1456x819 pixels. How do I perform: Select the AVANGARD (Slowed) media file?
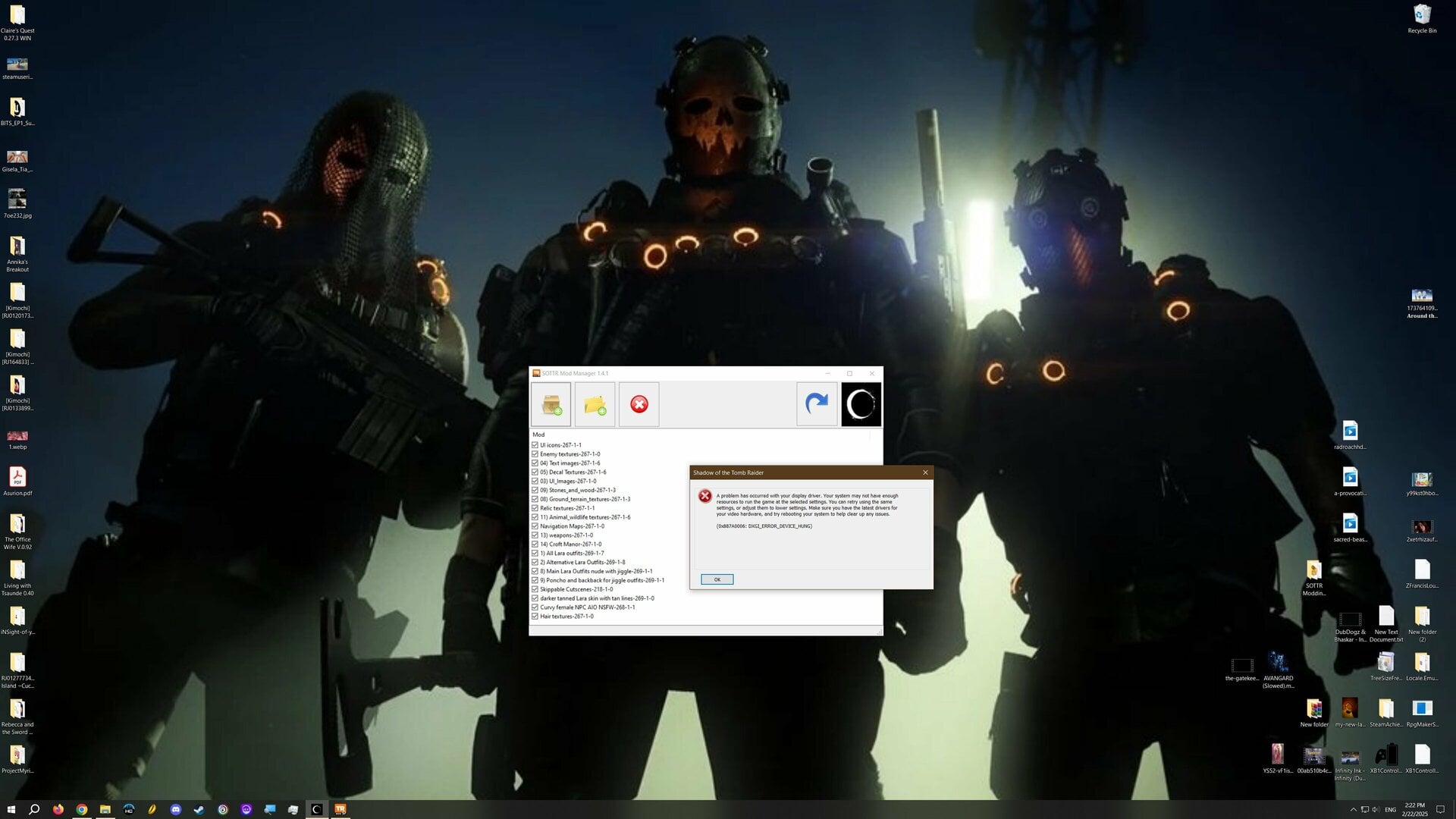click(x=1278, y=670)
